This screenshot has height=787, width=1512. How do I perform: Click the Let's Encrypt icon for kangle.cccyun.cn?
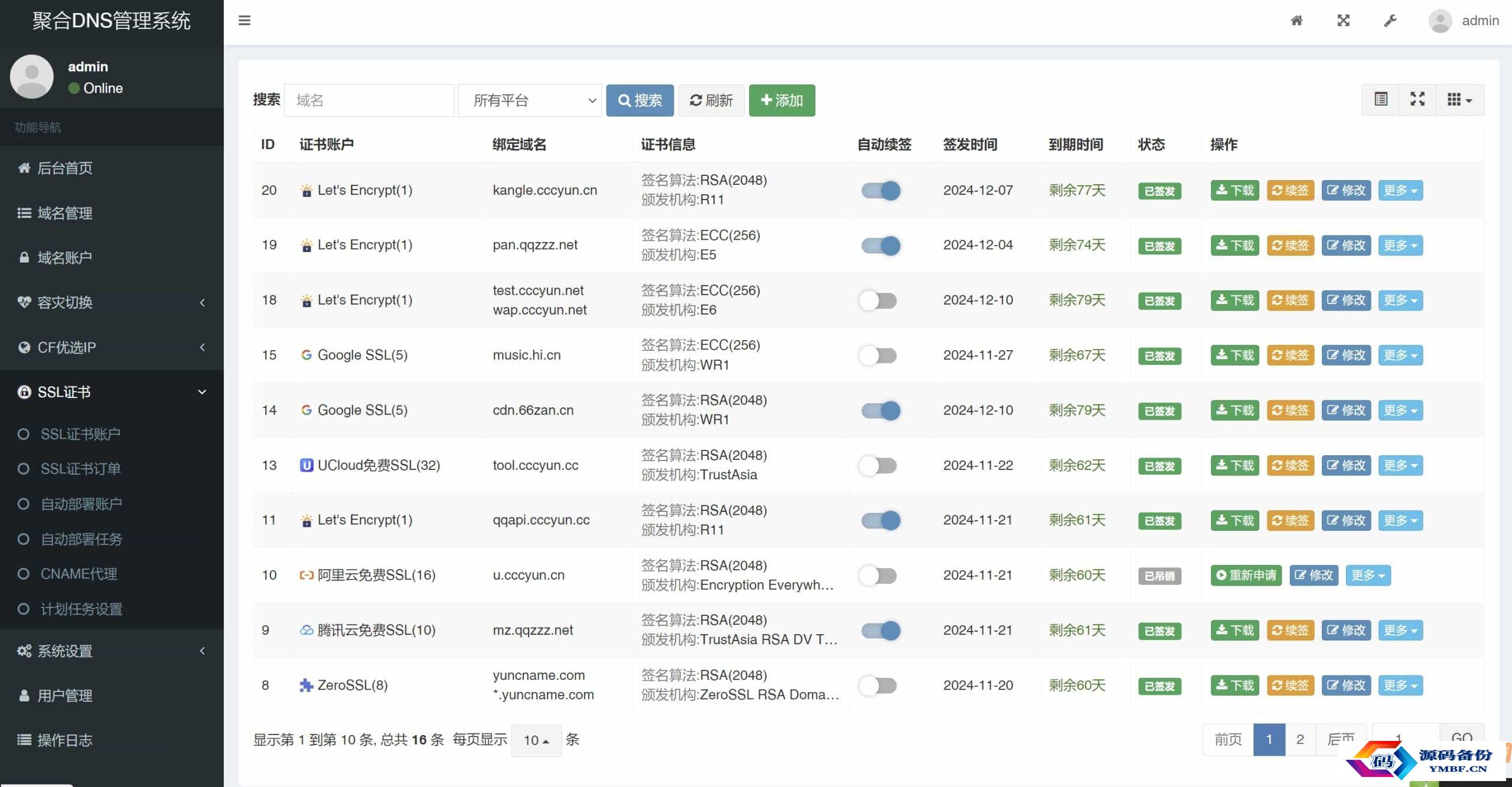coord(306,190)
